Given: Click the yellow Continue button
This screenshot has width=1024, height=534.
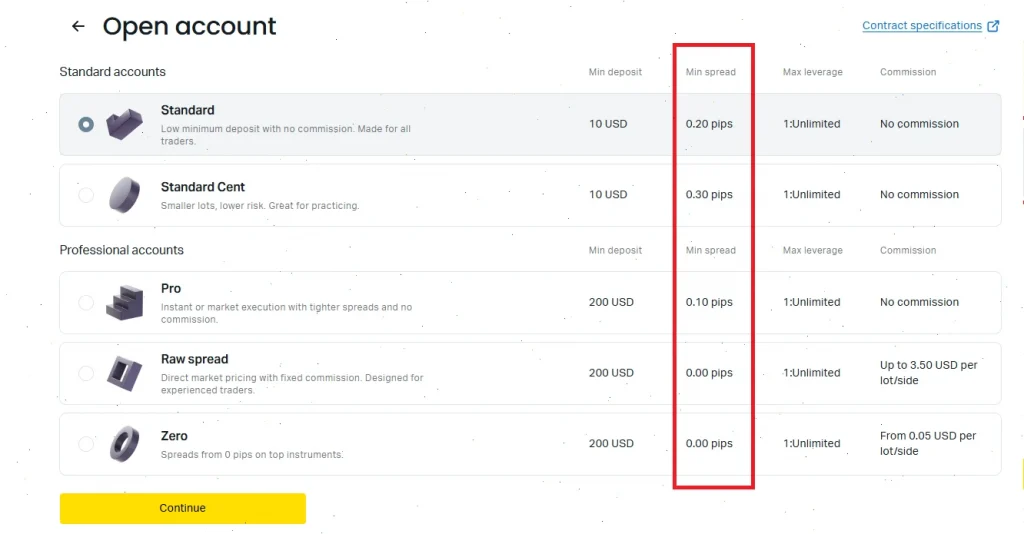Looking at the screenshot, I should pyautogui.click(x=183, y=508).
